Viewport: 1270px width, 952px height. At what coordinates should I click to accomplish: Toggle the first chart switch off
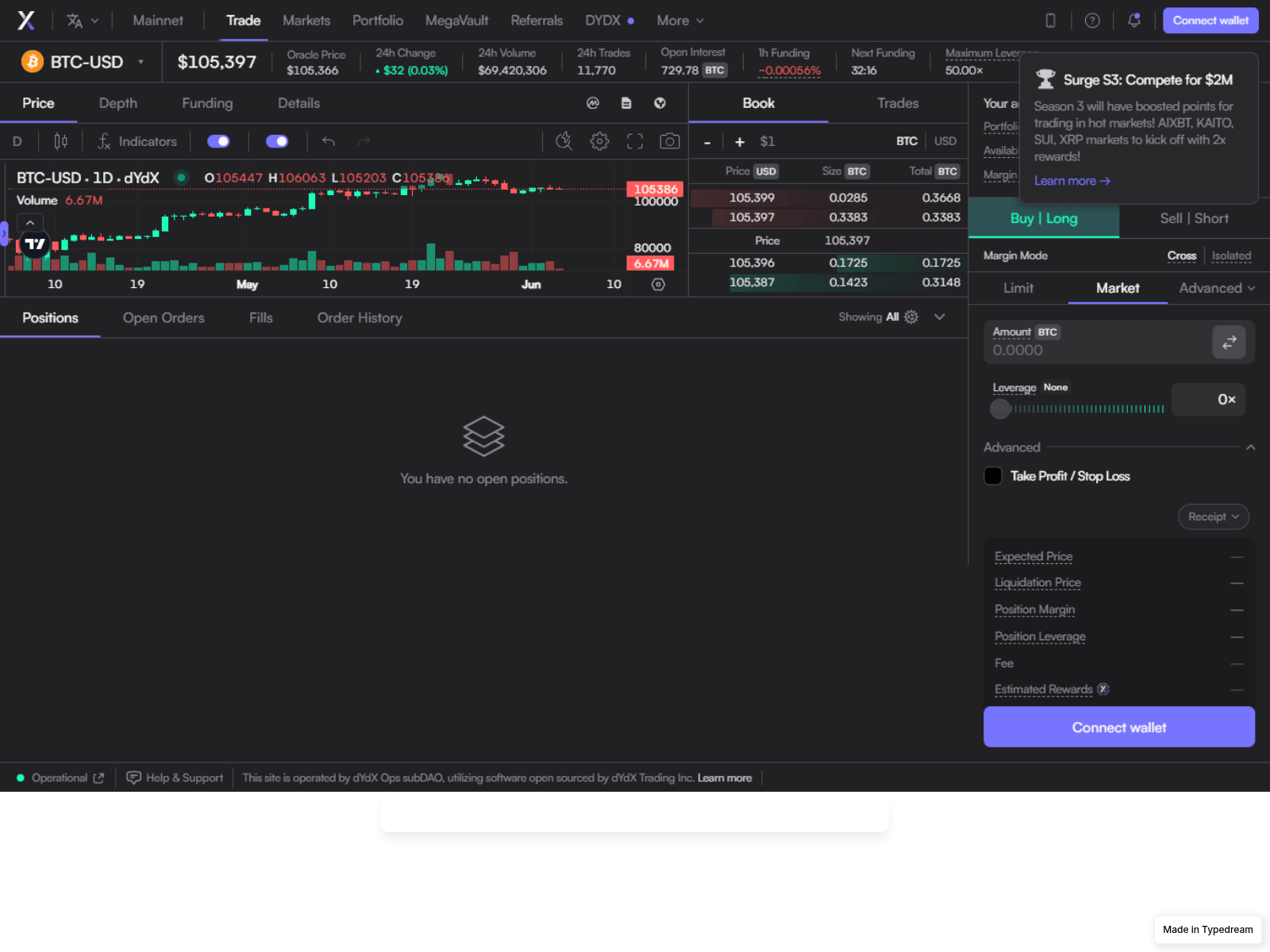coord(218,141)
